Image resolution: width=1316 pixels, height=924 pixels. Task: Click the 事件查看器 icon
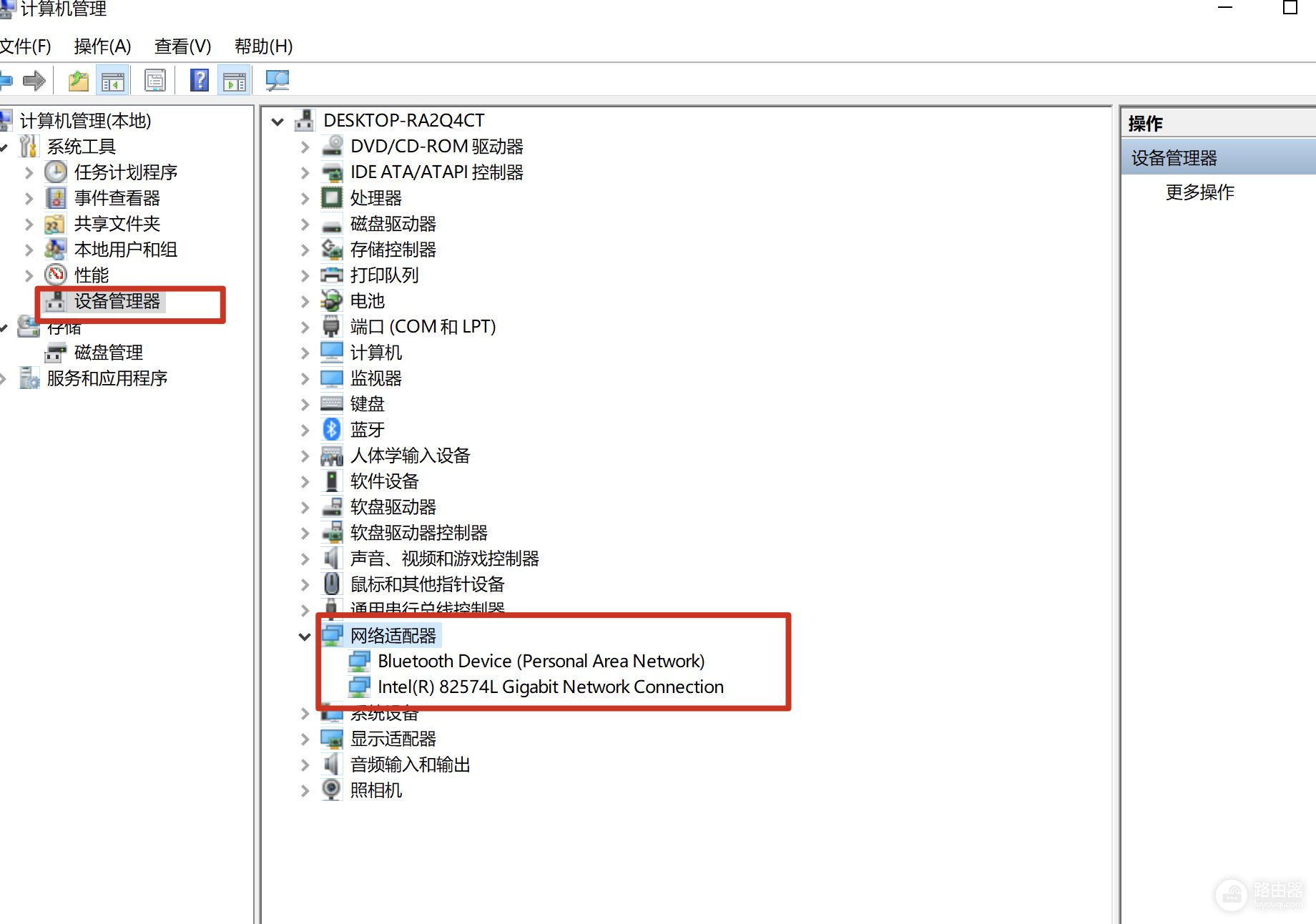pos(56,197)
